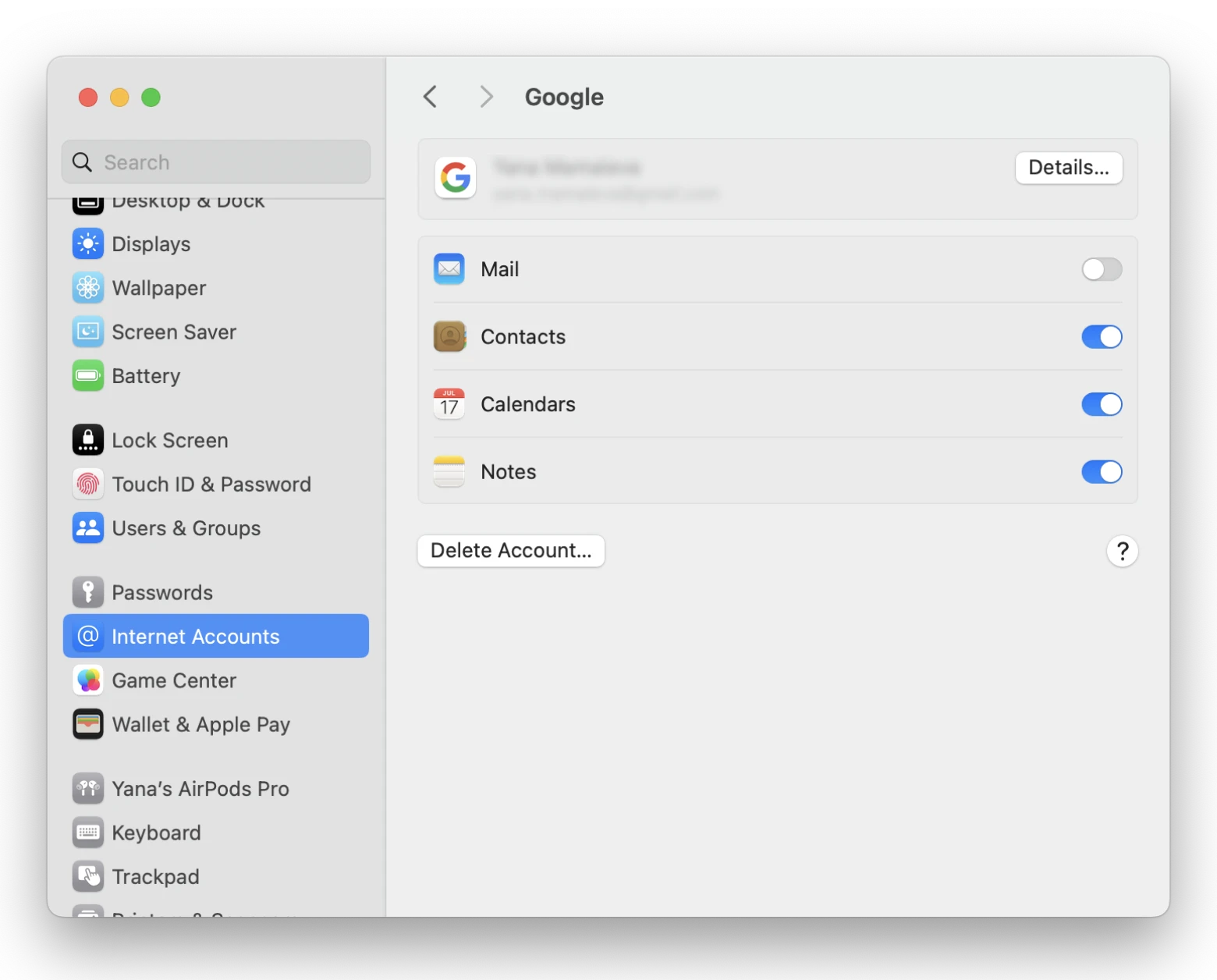
Task: Minimize window with the yellow button
Action: point(119,98)
